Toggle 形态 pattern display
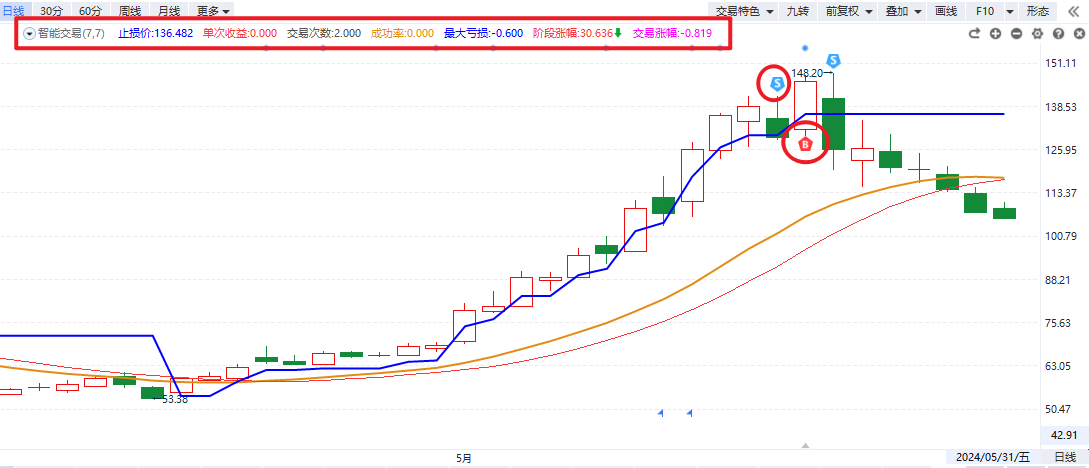Screen dimensions: 1089x468 (x=1038, y=11)
